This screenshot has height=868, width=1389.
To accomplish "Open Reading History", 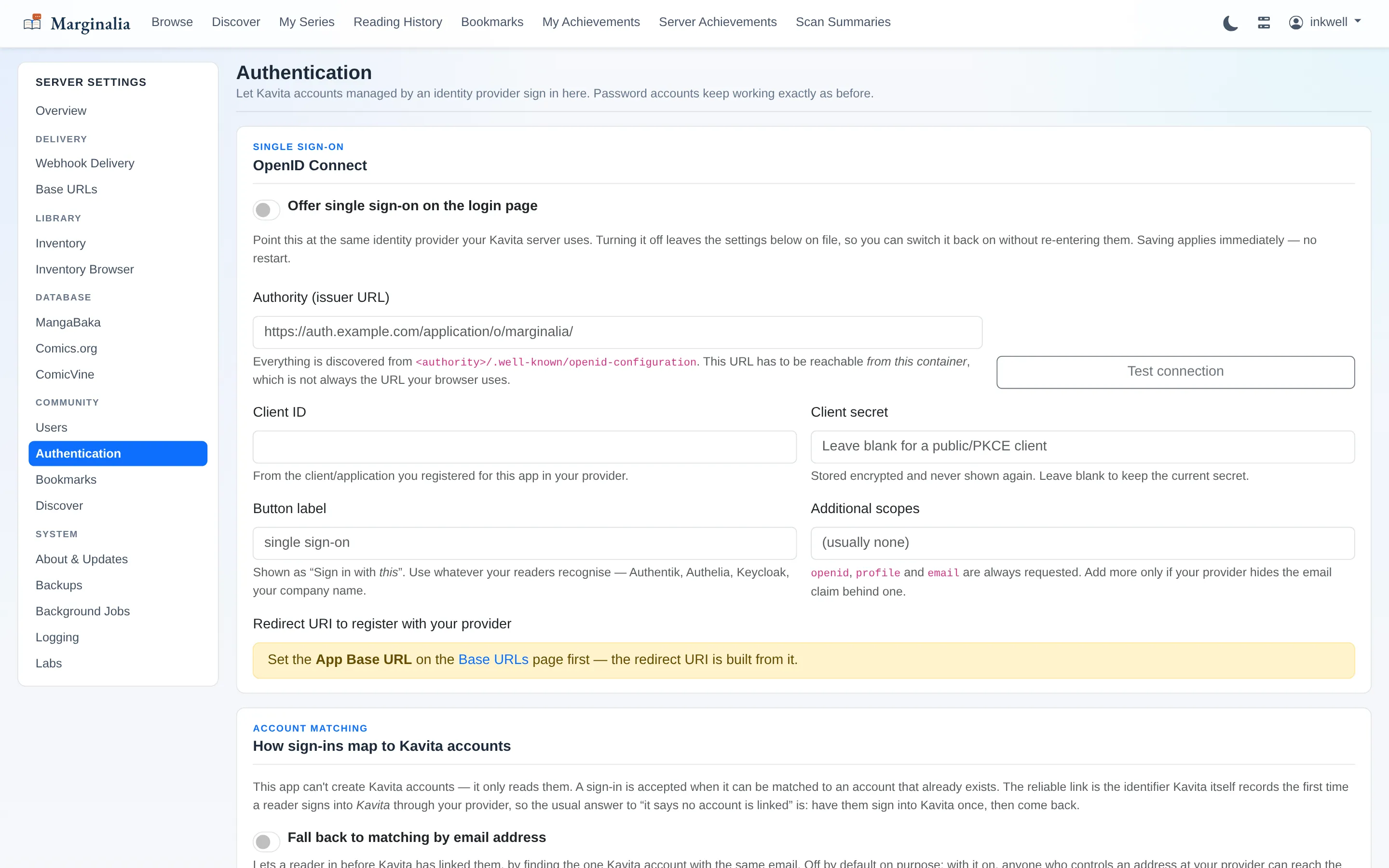I will point(398,22).
